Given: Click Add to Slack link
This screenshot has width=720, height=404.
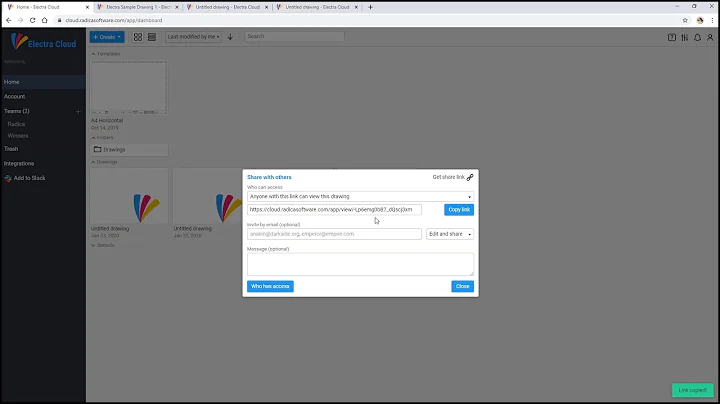Looking at the screenshot, I should [x=29, y=178].
